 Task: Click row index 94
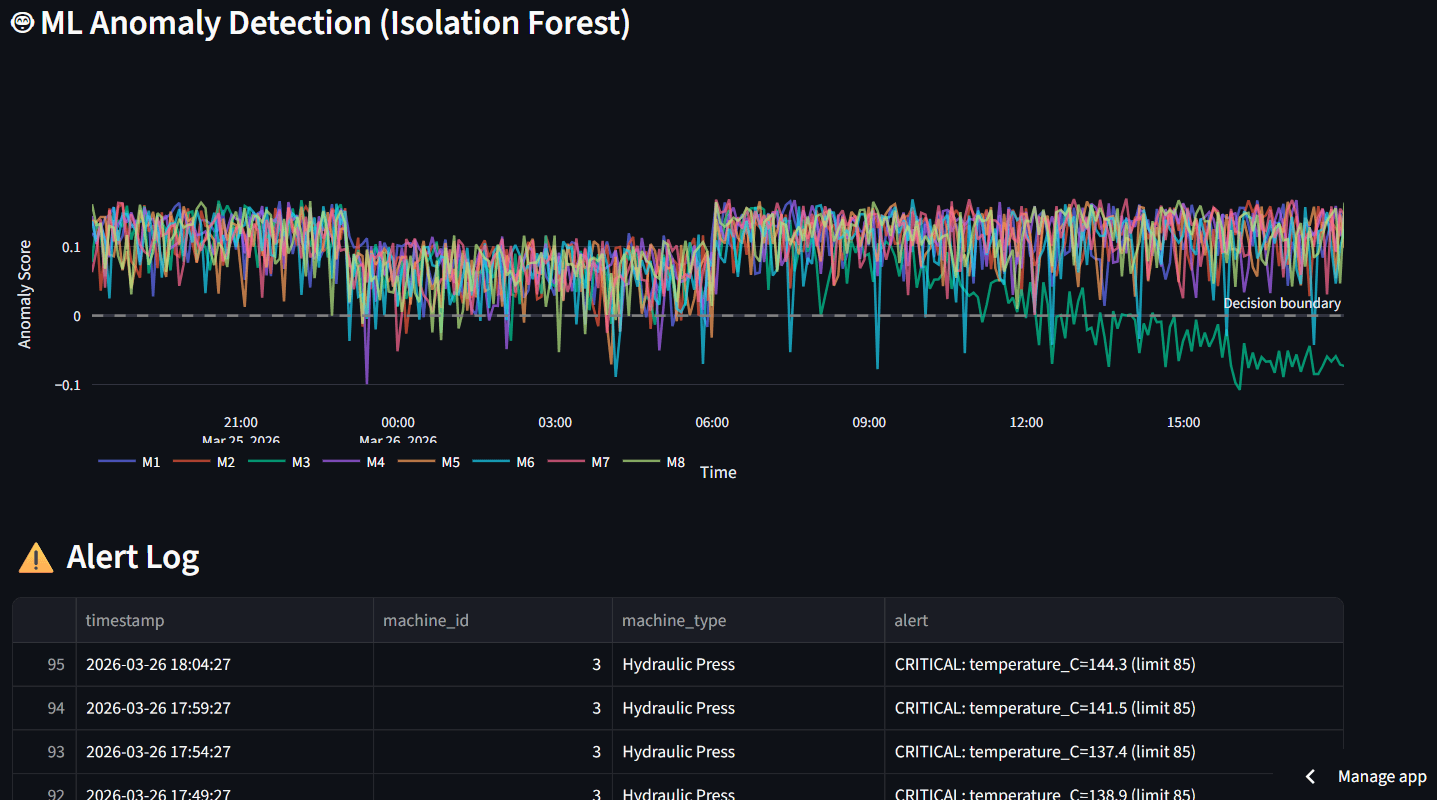44,708
